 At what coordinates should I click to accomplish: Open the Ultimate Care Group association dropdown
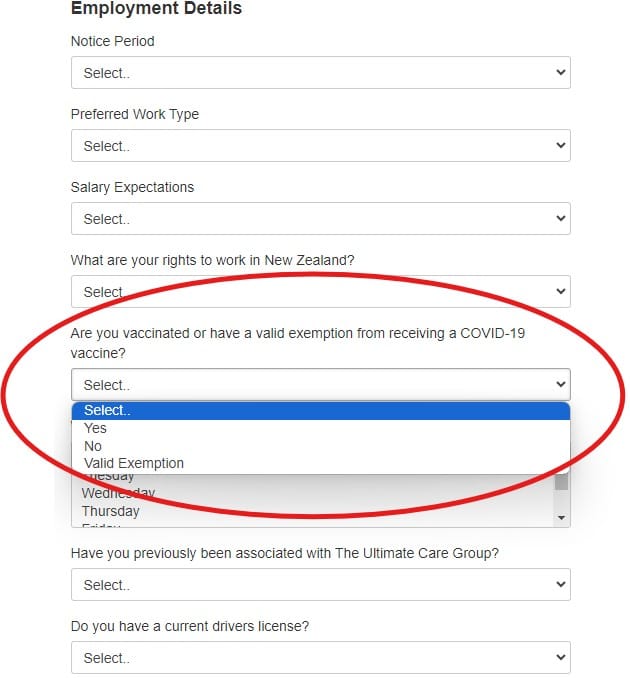pos(320,585)
